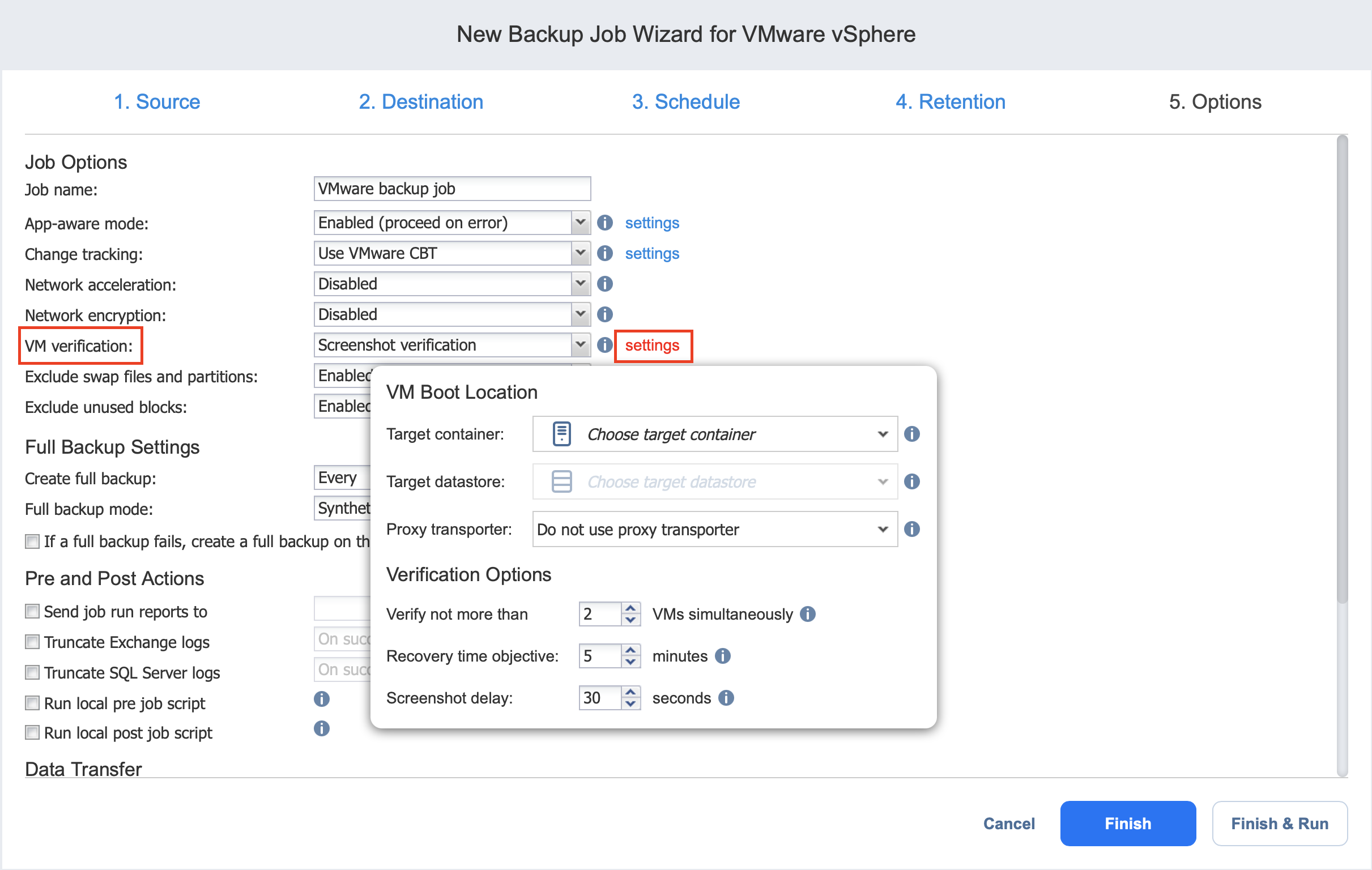Enable full backup retry on failure checkbox
This screenshot has width=1372, height=870.
[x=32, y=541]
